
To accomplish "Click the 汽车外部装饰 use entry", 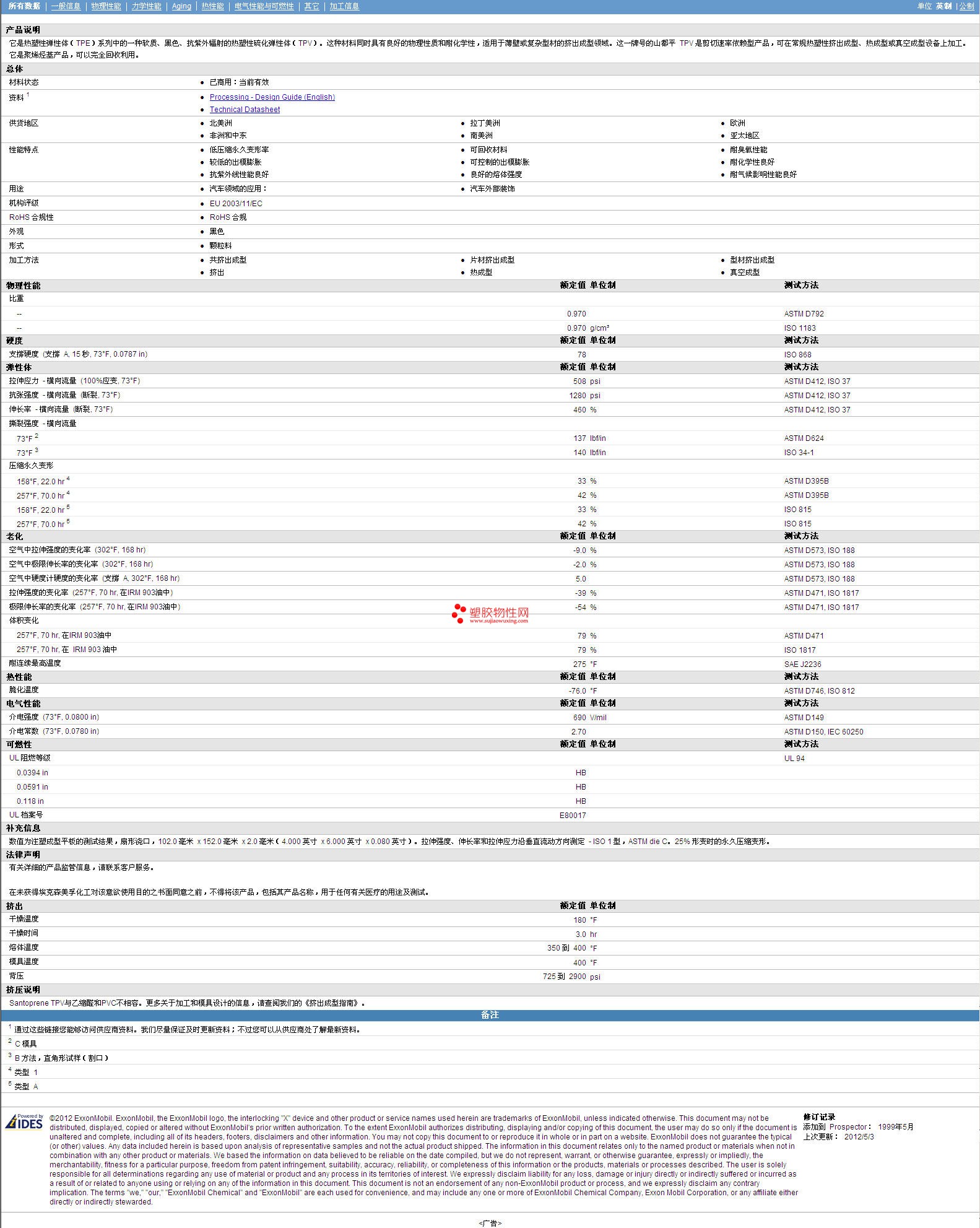I will click(492, 189).
